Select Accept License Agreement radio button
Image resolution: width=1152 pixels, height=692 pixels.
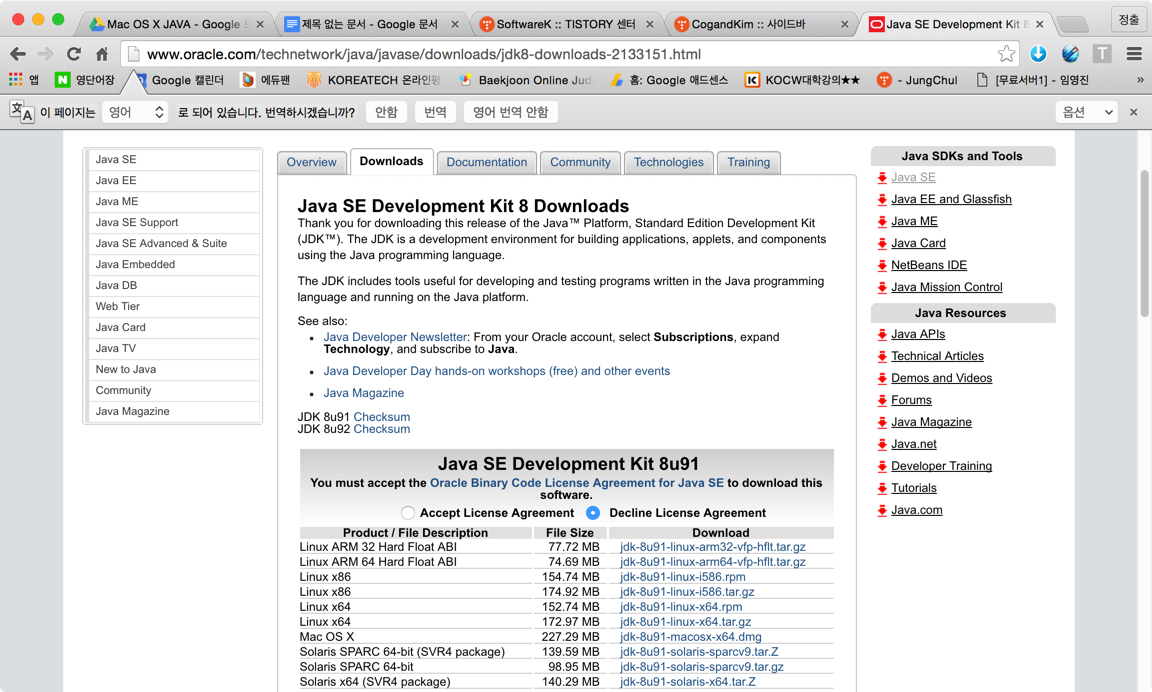(x=408, y=513)
